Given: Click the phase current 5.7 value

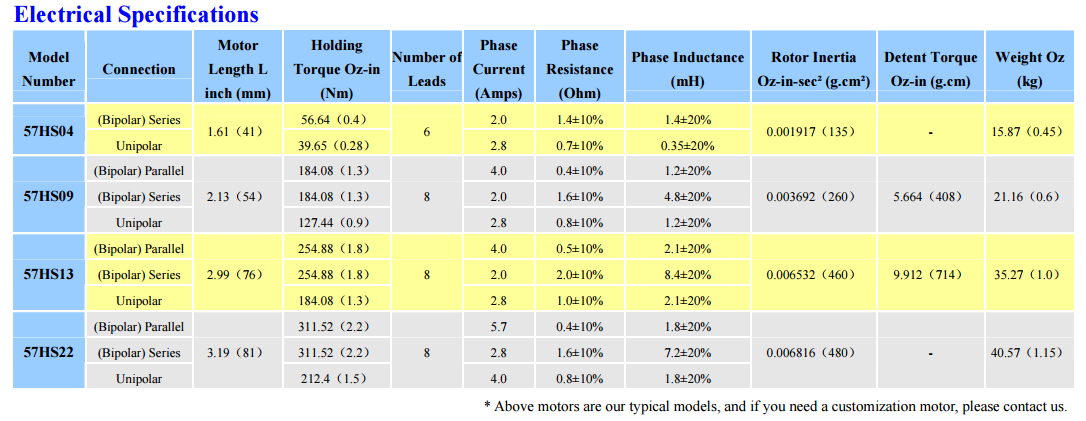Looking at the screenshot, I should pos(498,326).
